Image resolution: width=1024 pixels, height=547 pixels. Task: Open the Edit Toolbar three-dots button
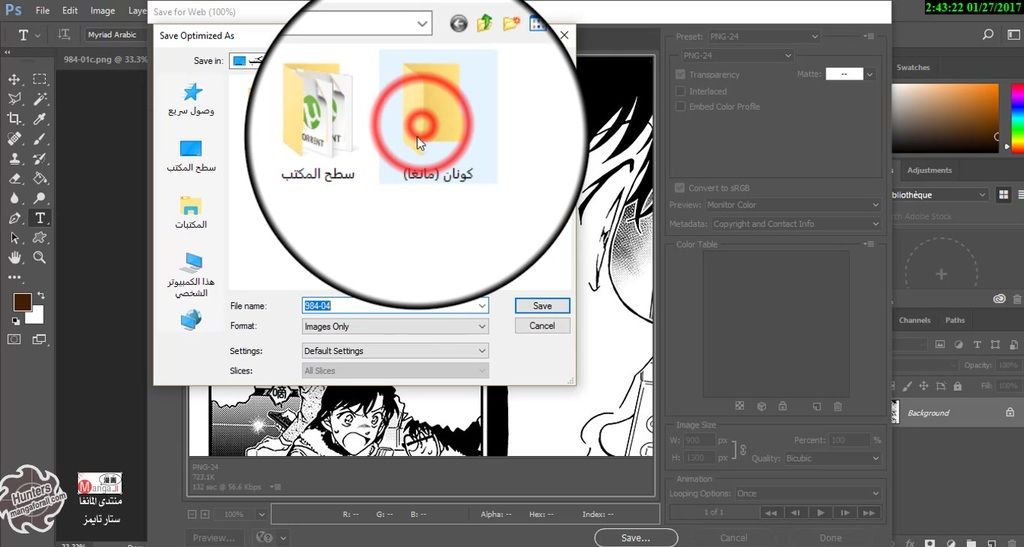[x=14, y=277]
